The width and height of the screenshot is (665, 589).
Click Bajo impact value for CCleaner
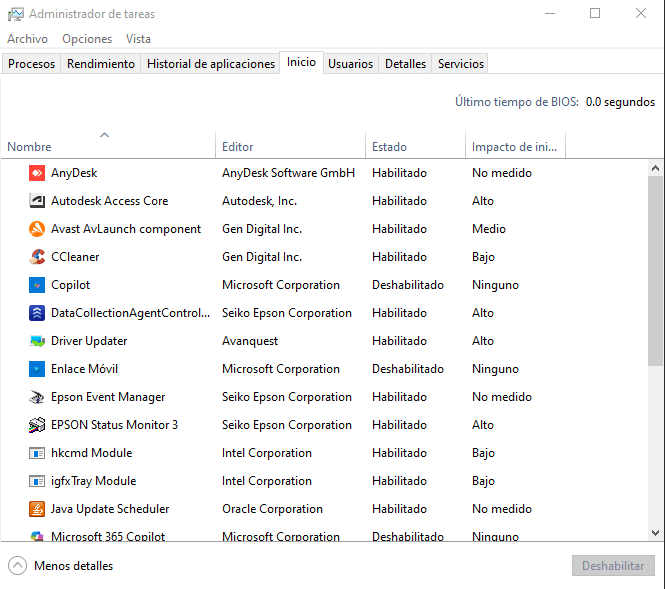(483, 257)
